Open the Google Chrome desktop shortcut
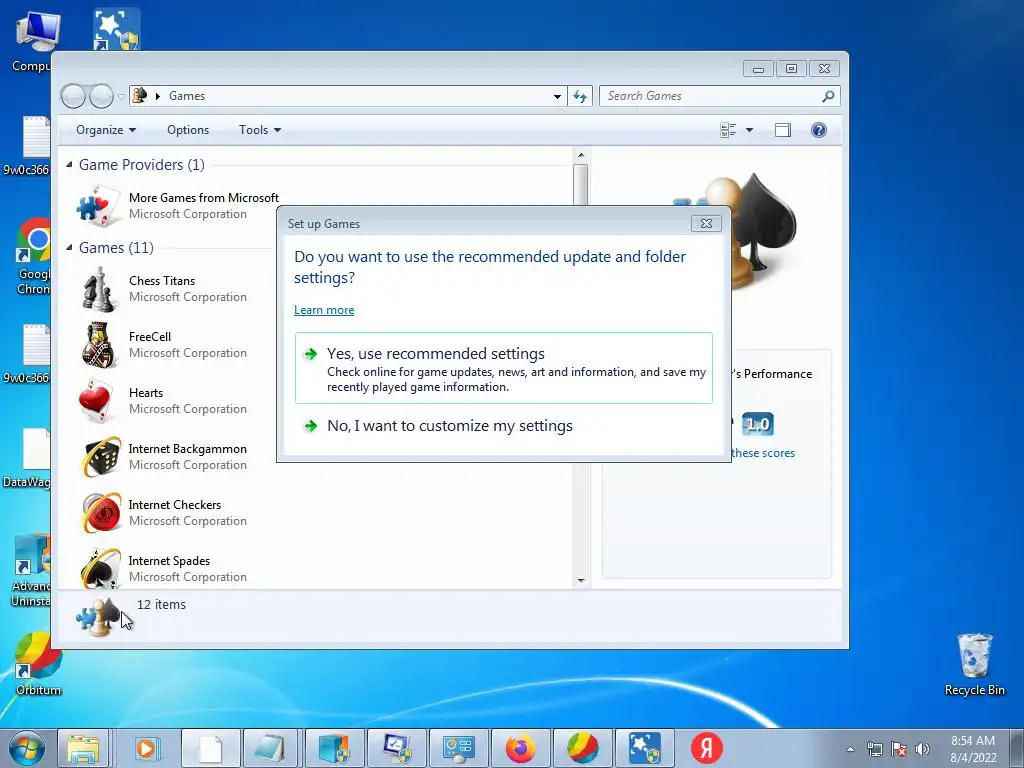Image resolution: width=1024 pixels, height=768 pixels. pos(34,256)
